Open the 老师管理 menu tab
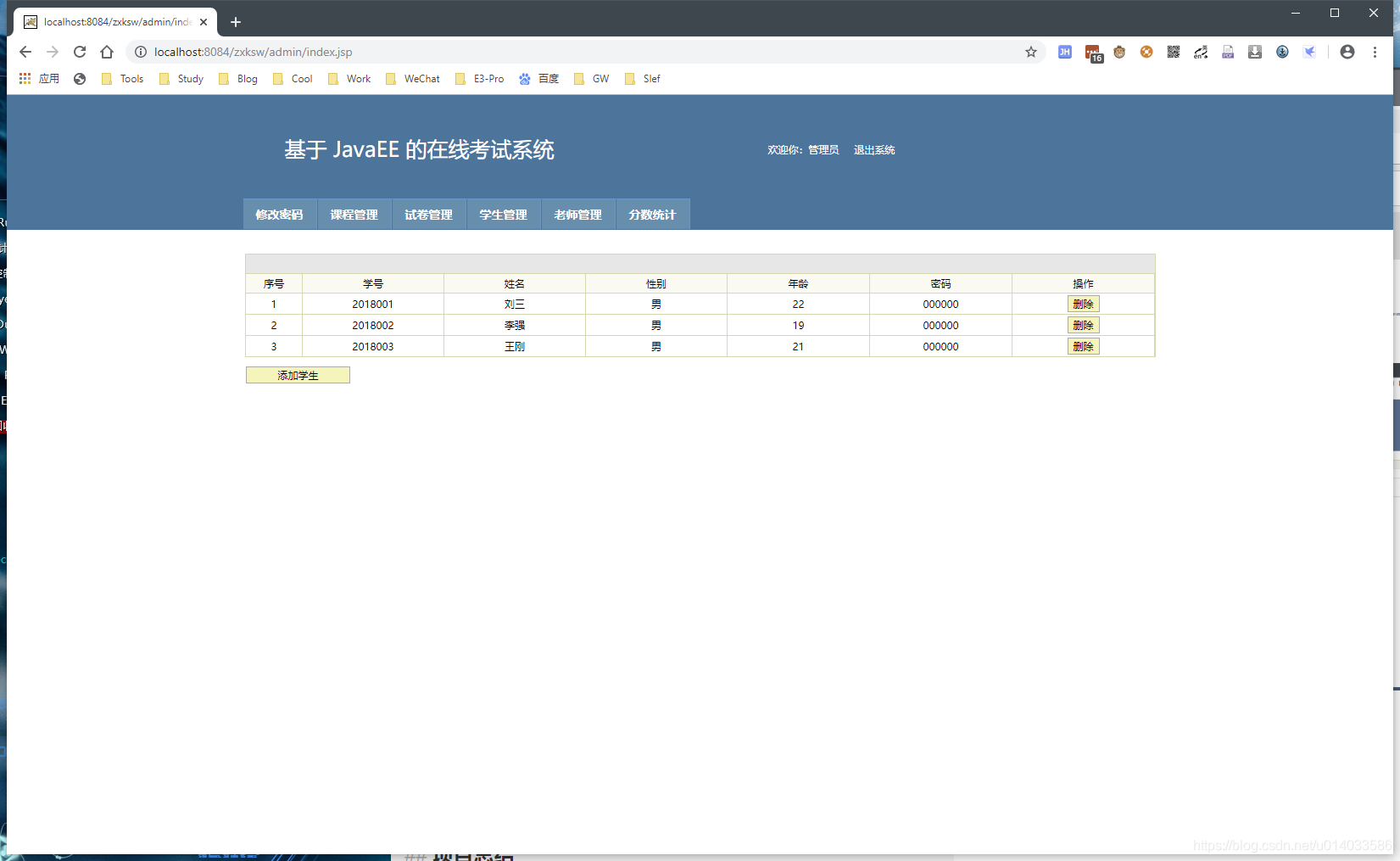The height and width of the screenshot is (861, 1400). click(x=578, y=215)
